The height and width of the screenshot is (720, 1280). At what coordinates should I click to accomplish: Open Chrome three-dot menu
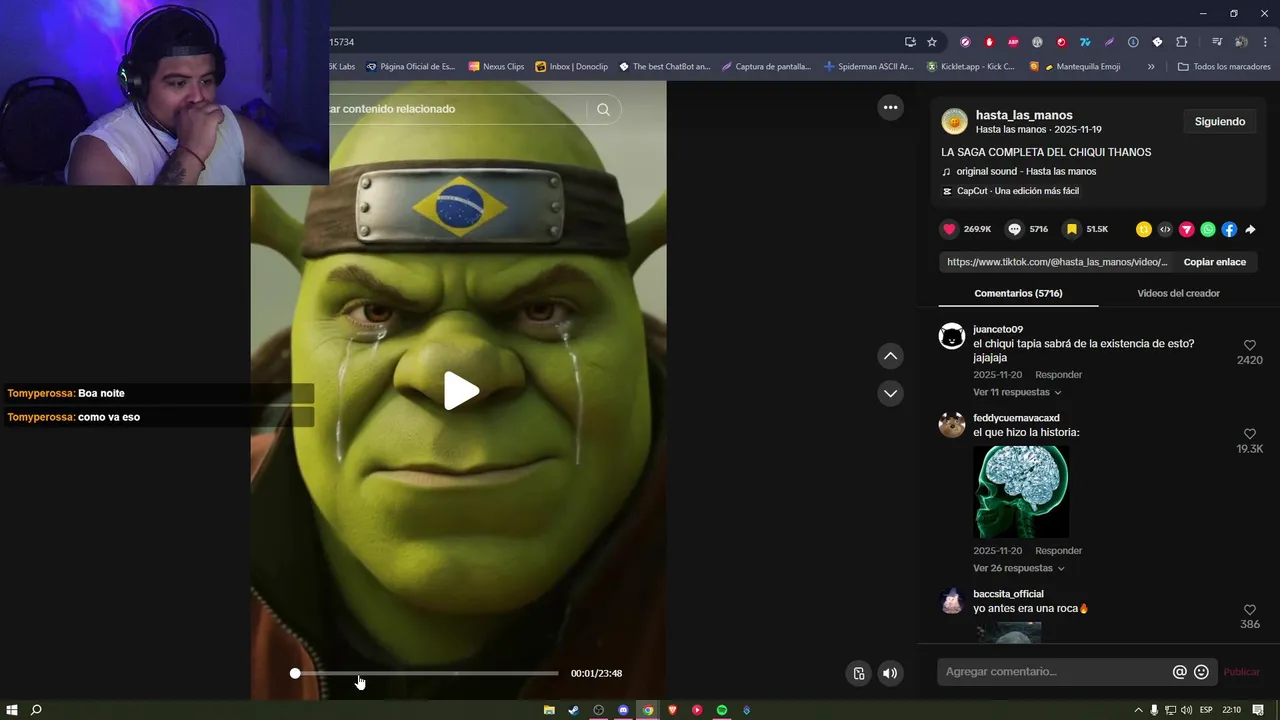tap(1265, 42)
